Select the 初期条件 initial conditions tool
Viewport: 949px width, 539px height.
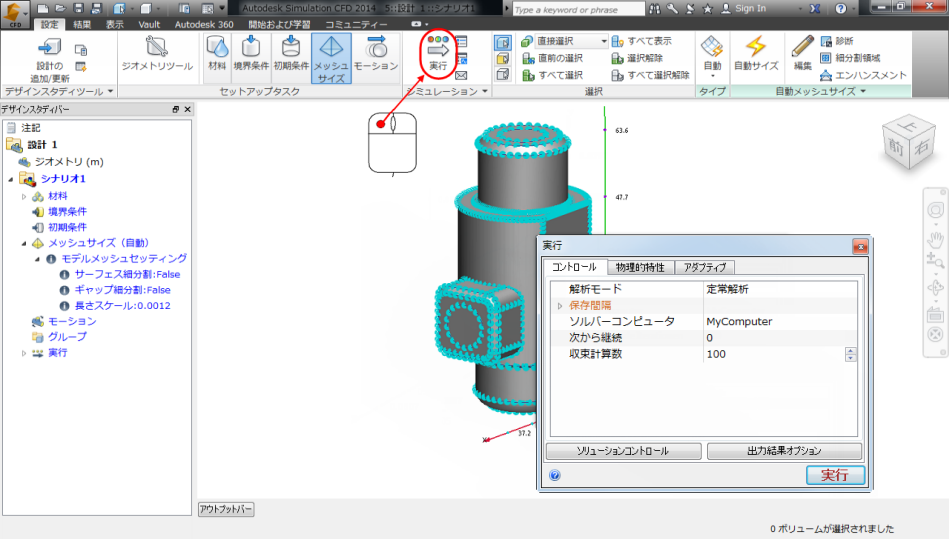coord(291,54)
